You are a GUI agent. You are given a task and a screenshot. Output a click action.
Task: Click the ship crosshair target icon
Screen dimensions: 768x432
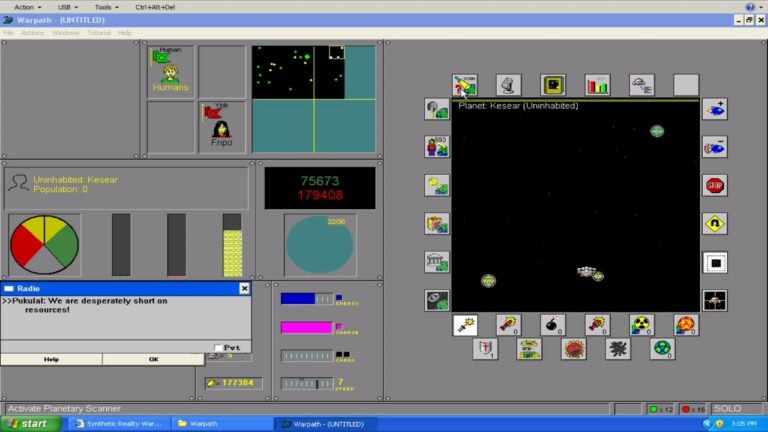click(x=715, y=300)
